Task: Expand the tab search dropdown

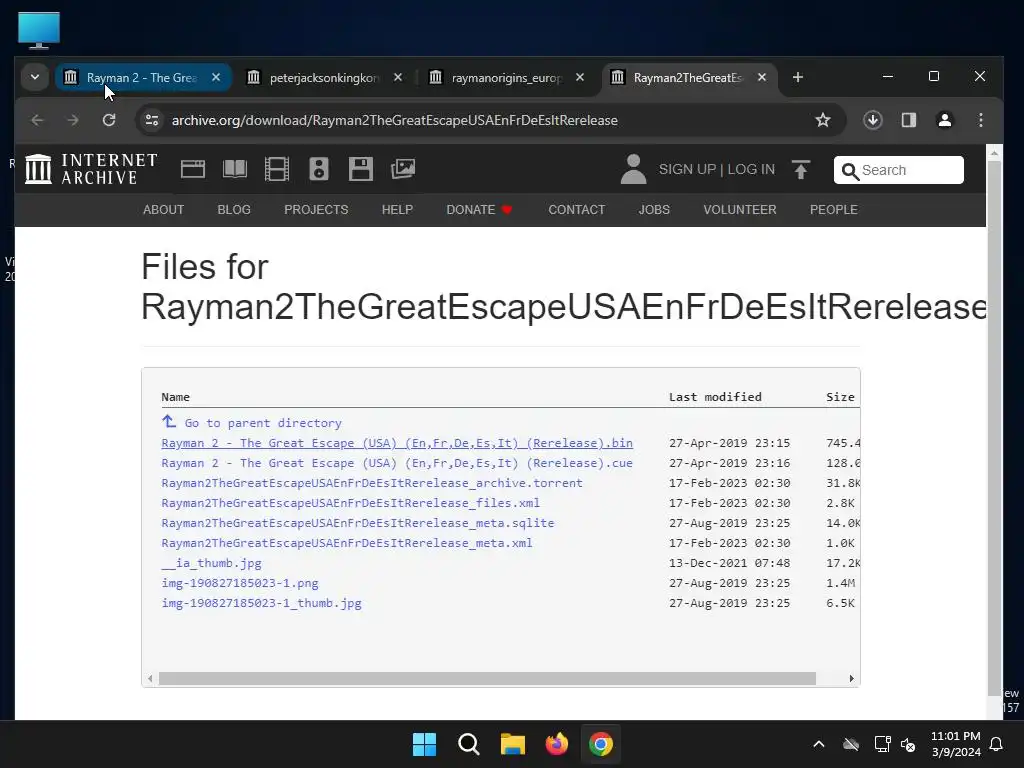Action: 35,78
